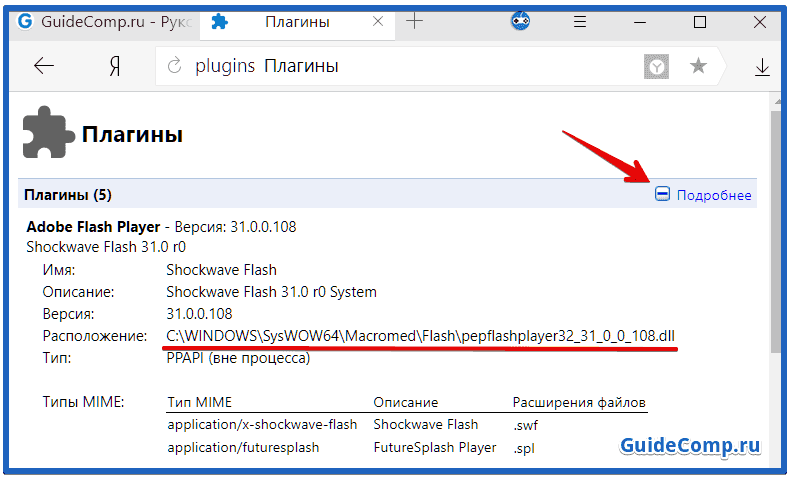
Task: Click the Adobe Flash Player plugin name
Action: tap(93, 227)
